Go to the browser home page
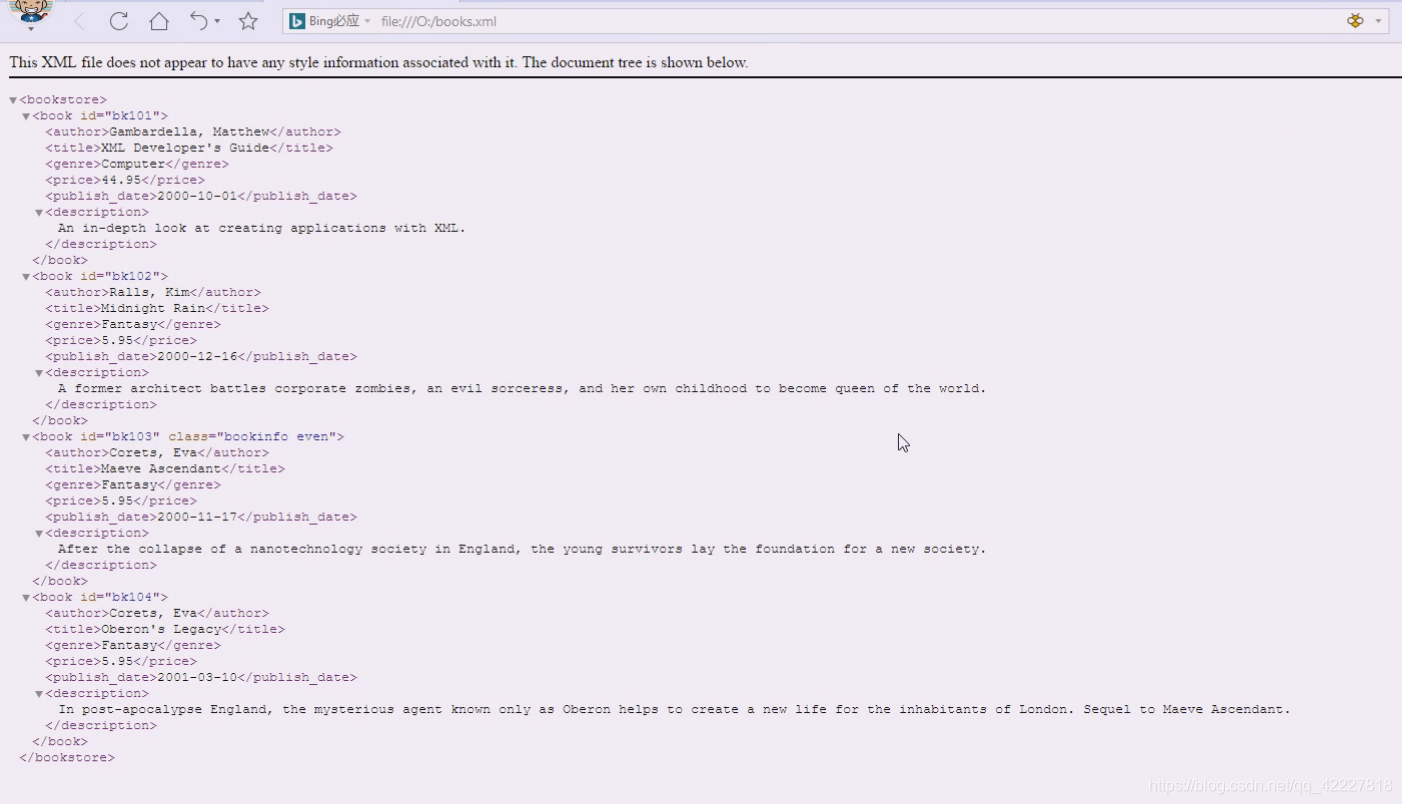Image resolution: width=1402 pixels, height=804 pixels. click(159, 21)
